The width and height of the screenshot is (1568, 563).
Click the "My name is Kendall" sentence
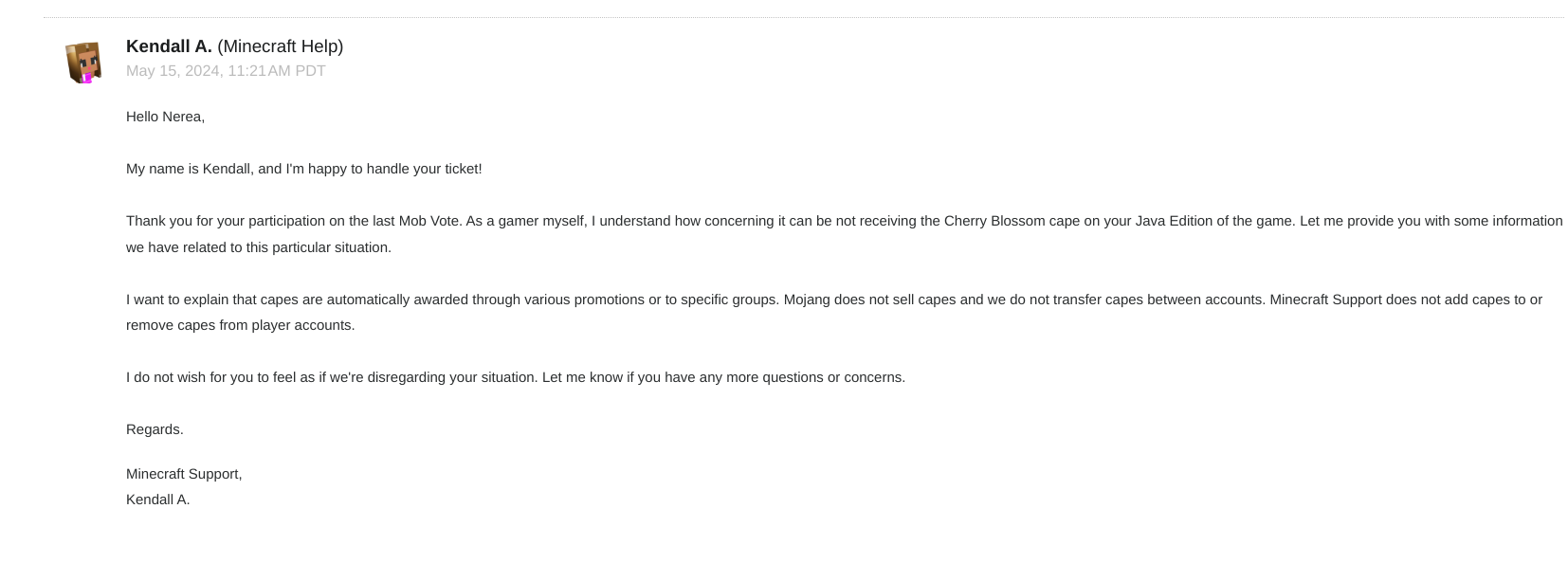(x=303, y=169)
